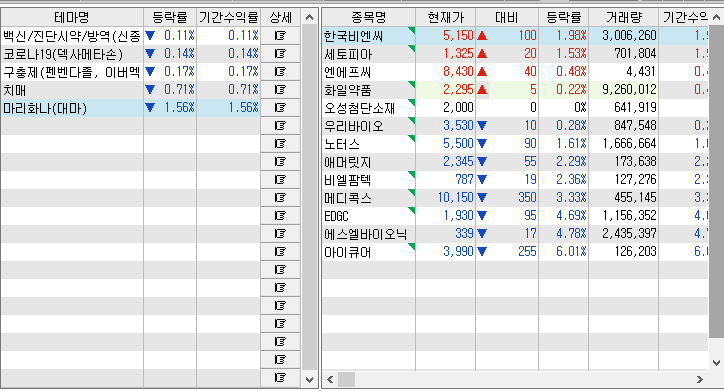
Task: Select stock 노터스
Action: (x=368, y=144)
